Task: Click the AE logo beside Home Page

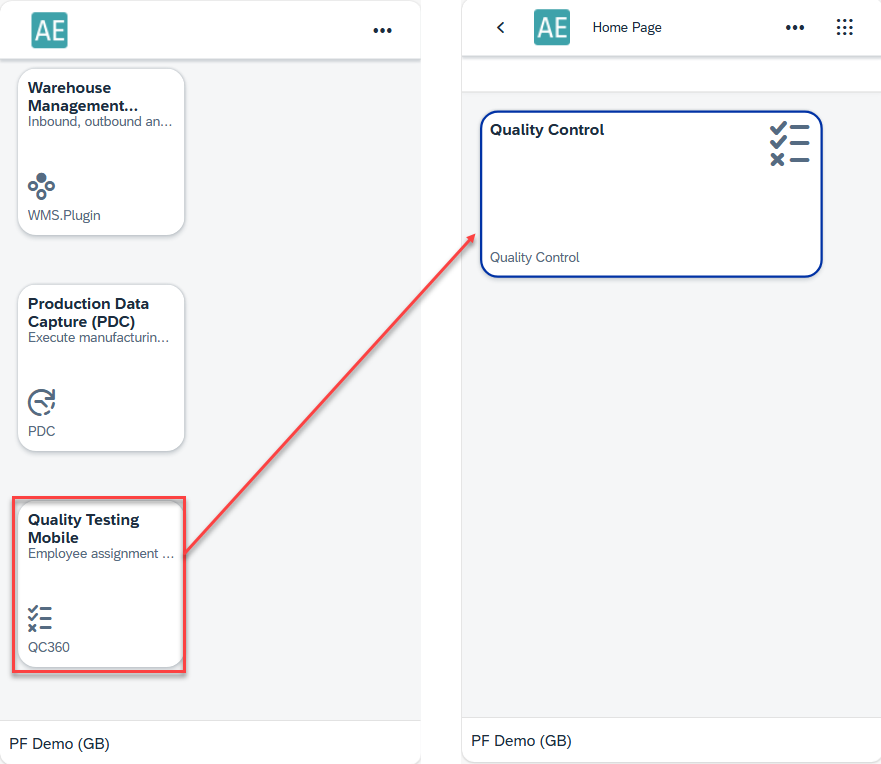Action: (x=551, y=28)
